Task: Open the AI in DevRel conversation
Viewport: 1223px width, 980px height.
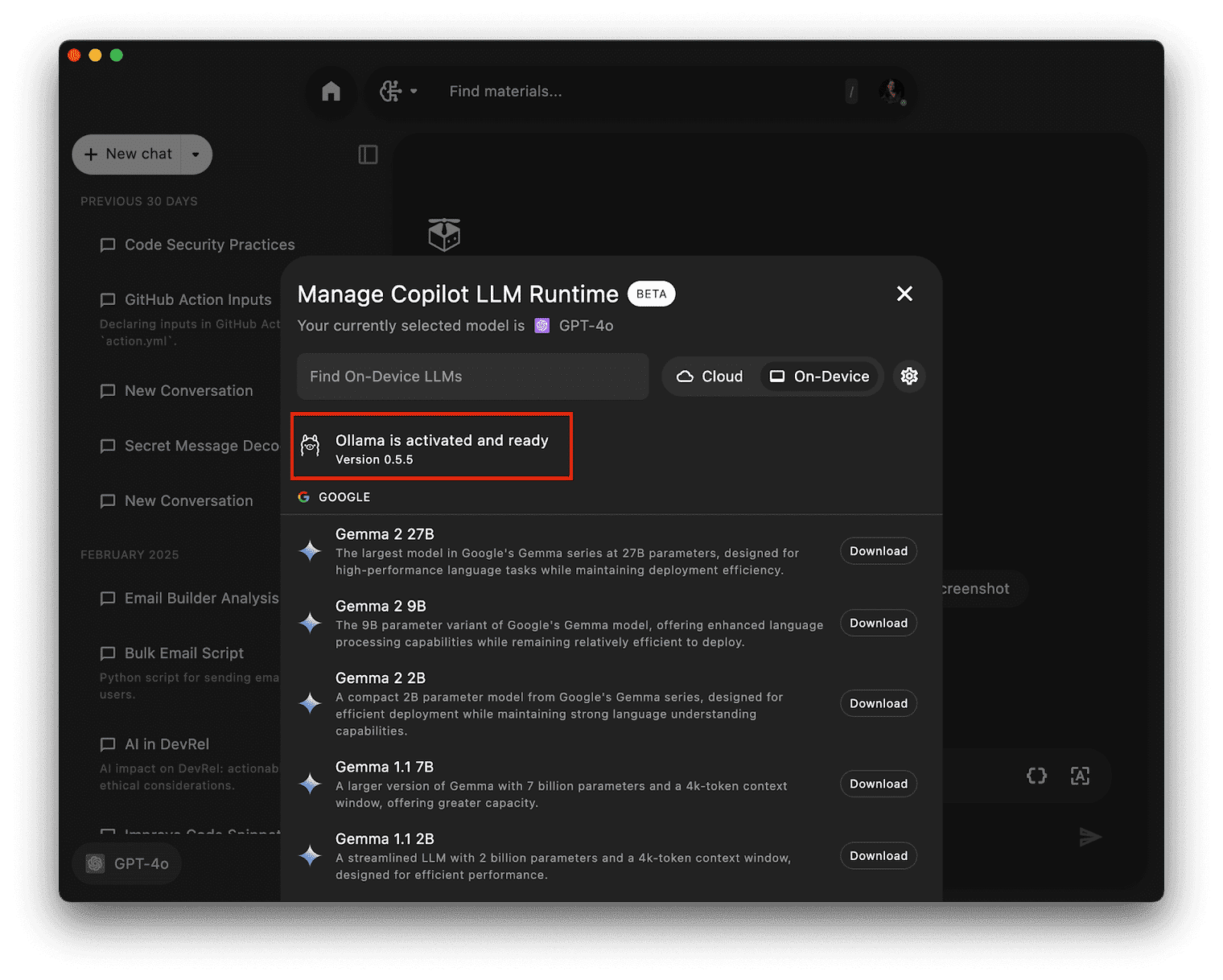Action: click(189, 764)
